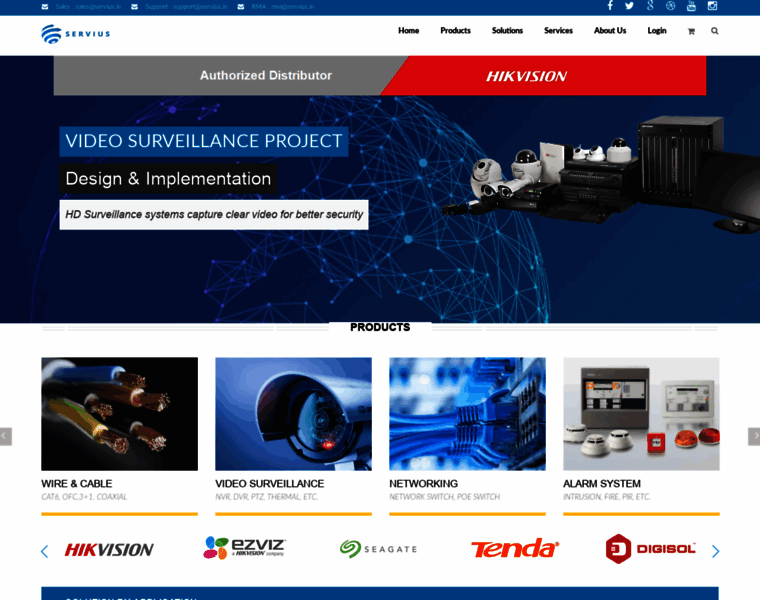
Task: Select the Digisol brand logo
Action: point(650,549)
